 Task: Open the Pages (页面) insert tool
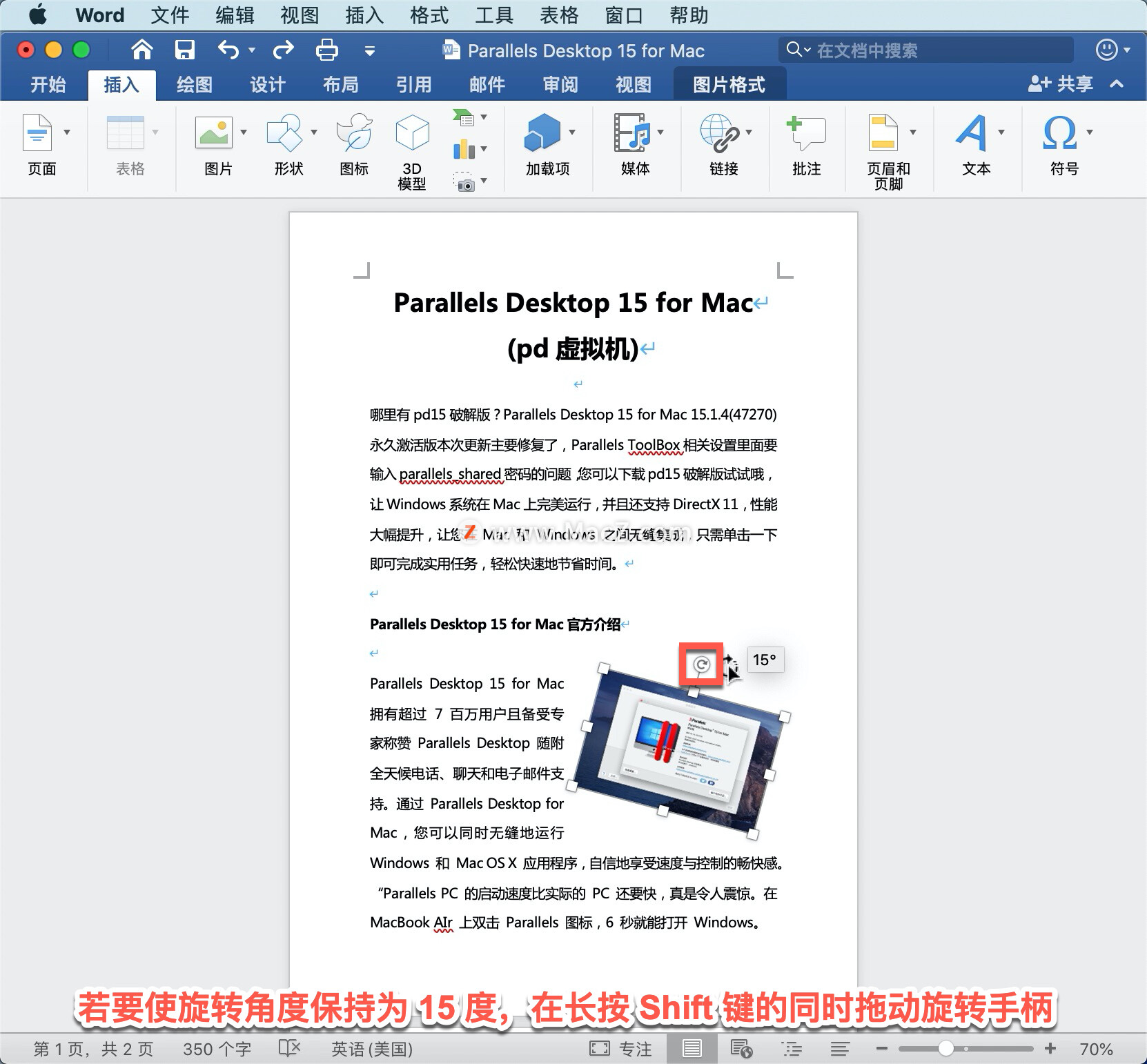pyautogui.click(x=38, y=133)
